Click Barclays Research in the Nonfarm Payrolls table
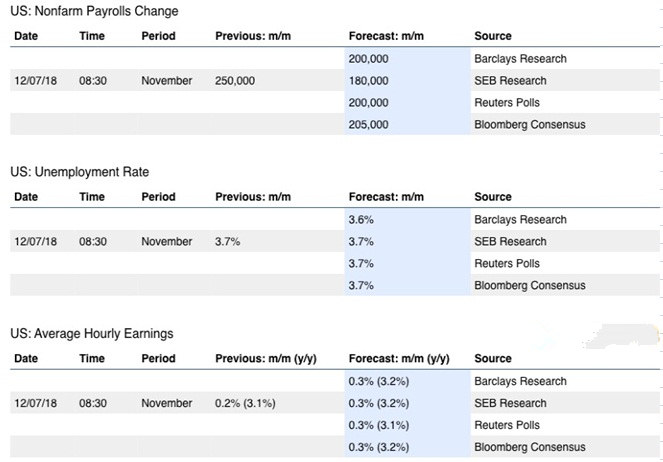The height and width of the screenshot is (462, 663). pos(520,58)
